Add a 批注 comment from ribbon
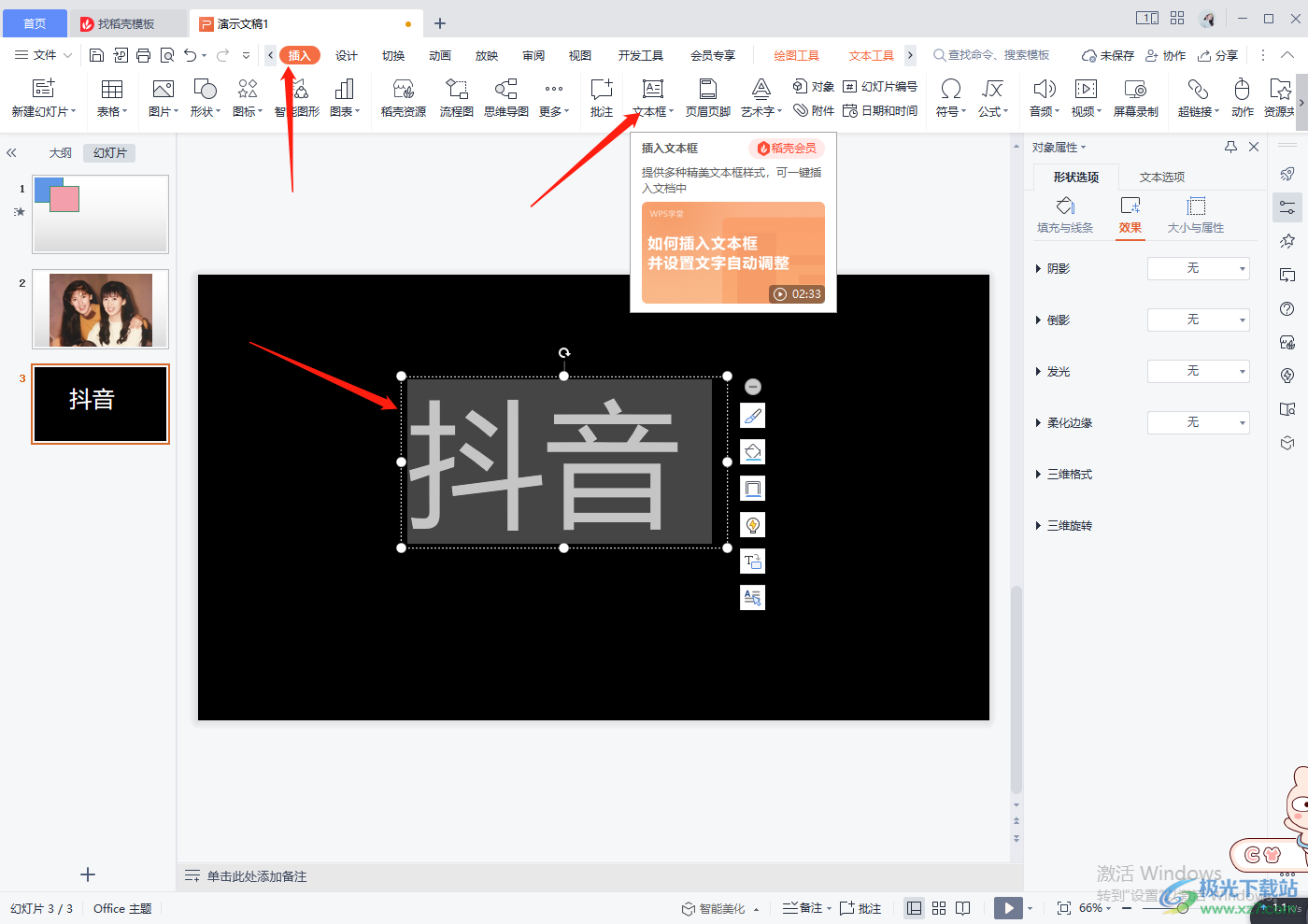1308x924 pixels. tap(602, 98)
